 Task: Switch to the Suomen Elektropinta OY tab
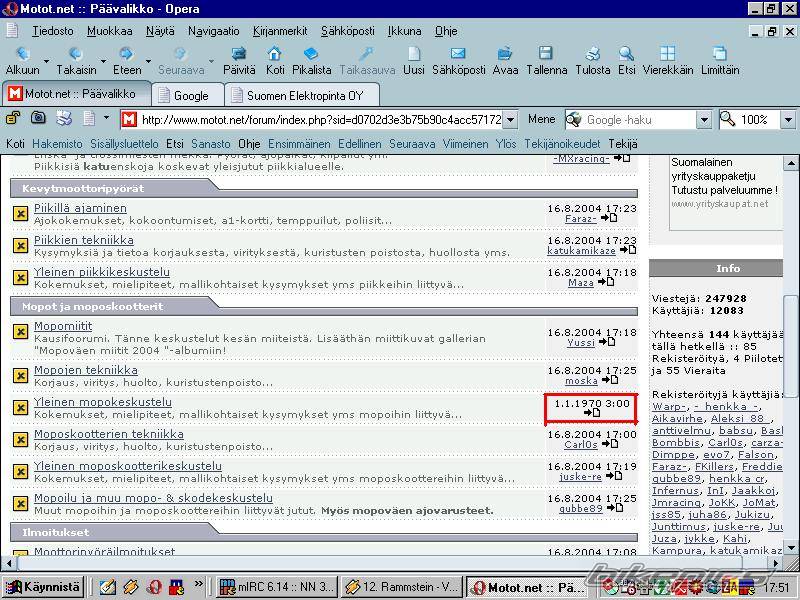[x=302, y=95]
